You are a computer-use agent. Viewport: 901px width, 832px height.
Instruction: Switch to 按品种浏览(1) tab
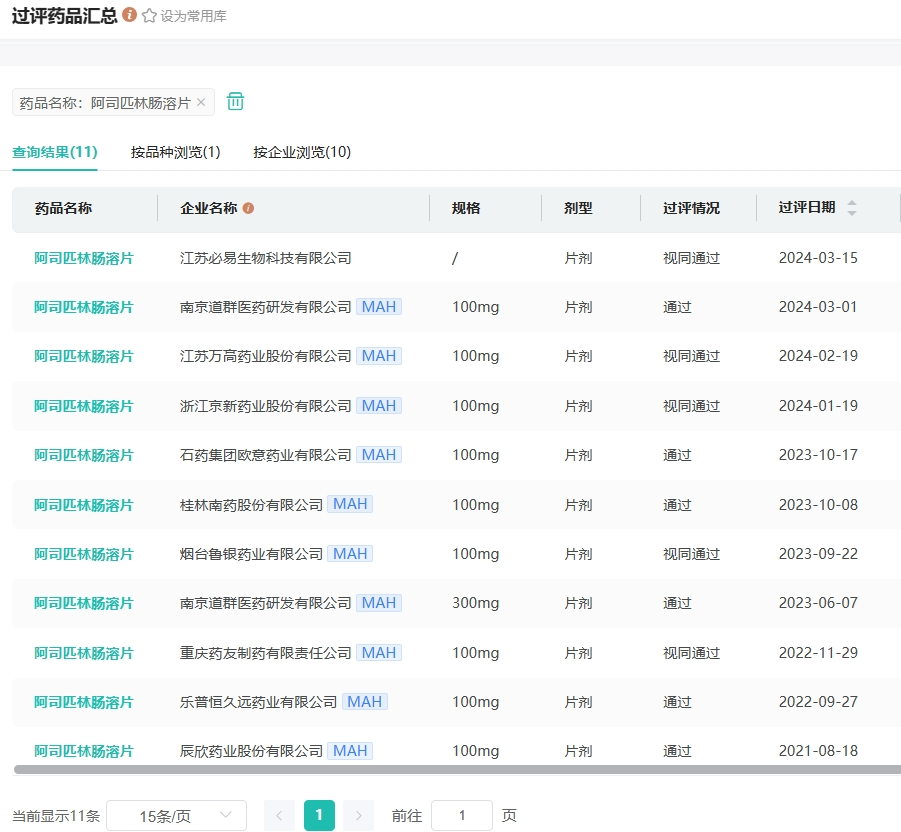(x=175, y=152)
